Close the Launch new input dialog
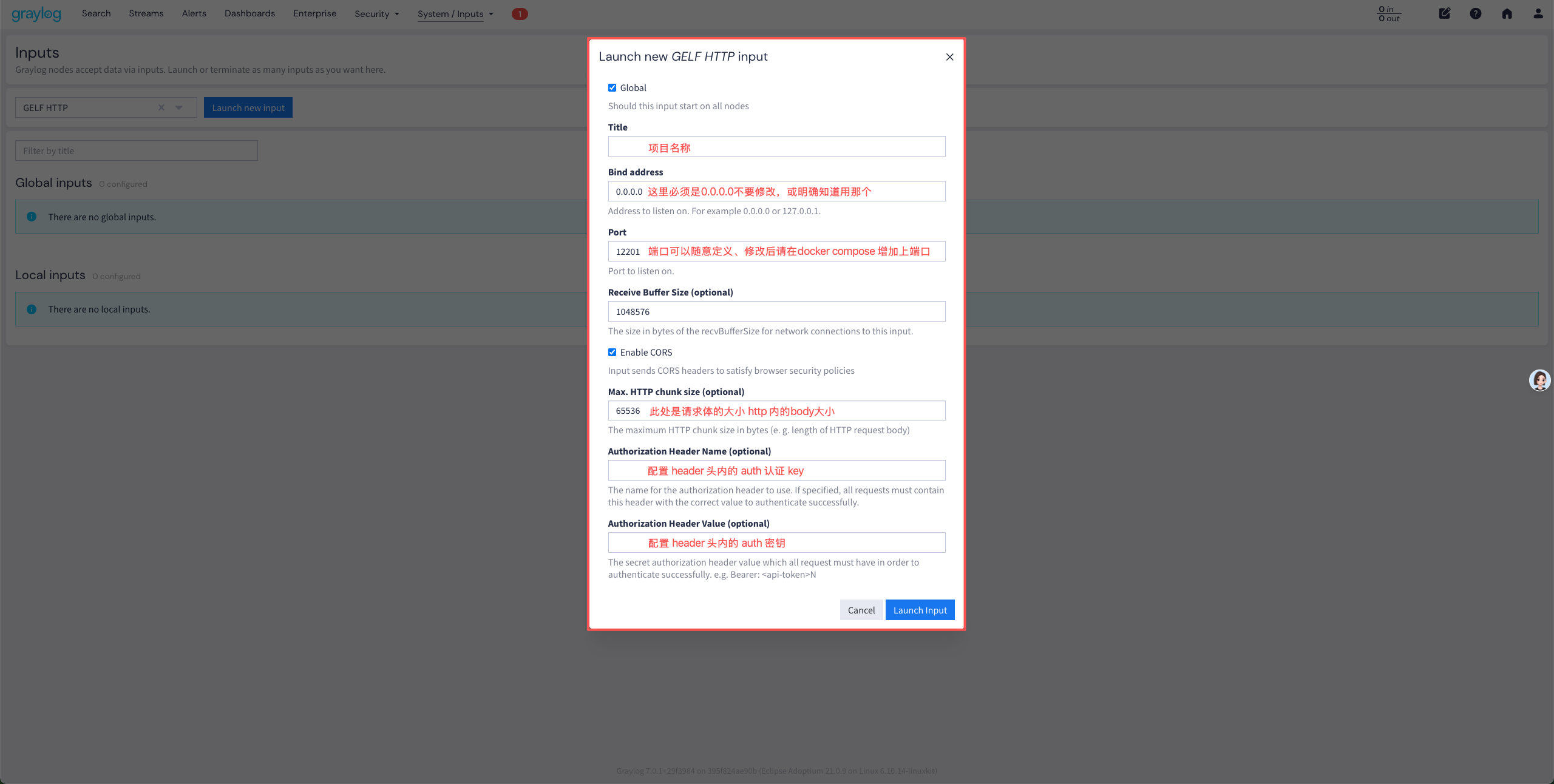Viewport: 1554px width, 784px height. [x=949, y=57]
